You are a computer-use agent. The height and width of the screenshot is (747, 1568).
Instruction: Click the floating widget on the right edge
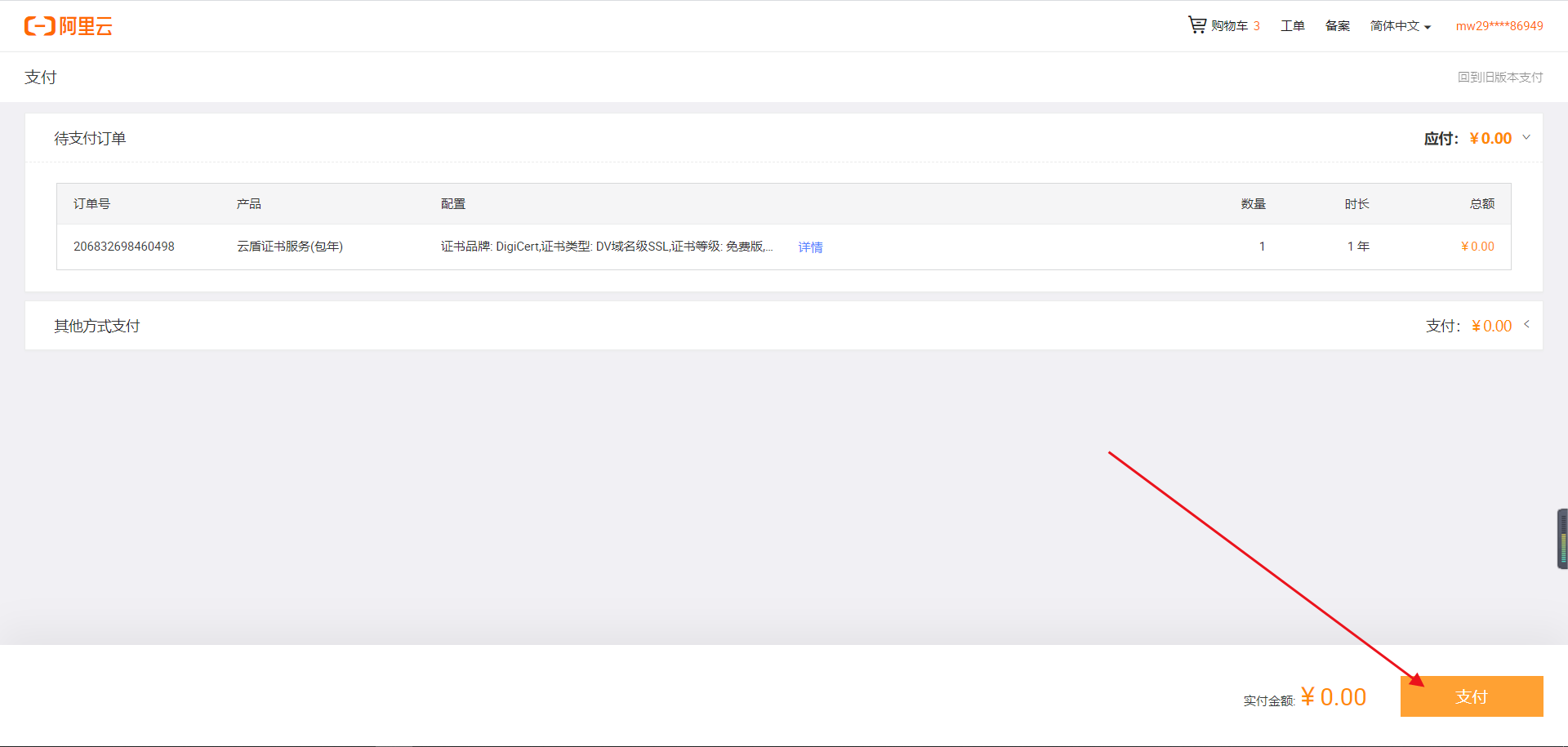[1561, 539]
